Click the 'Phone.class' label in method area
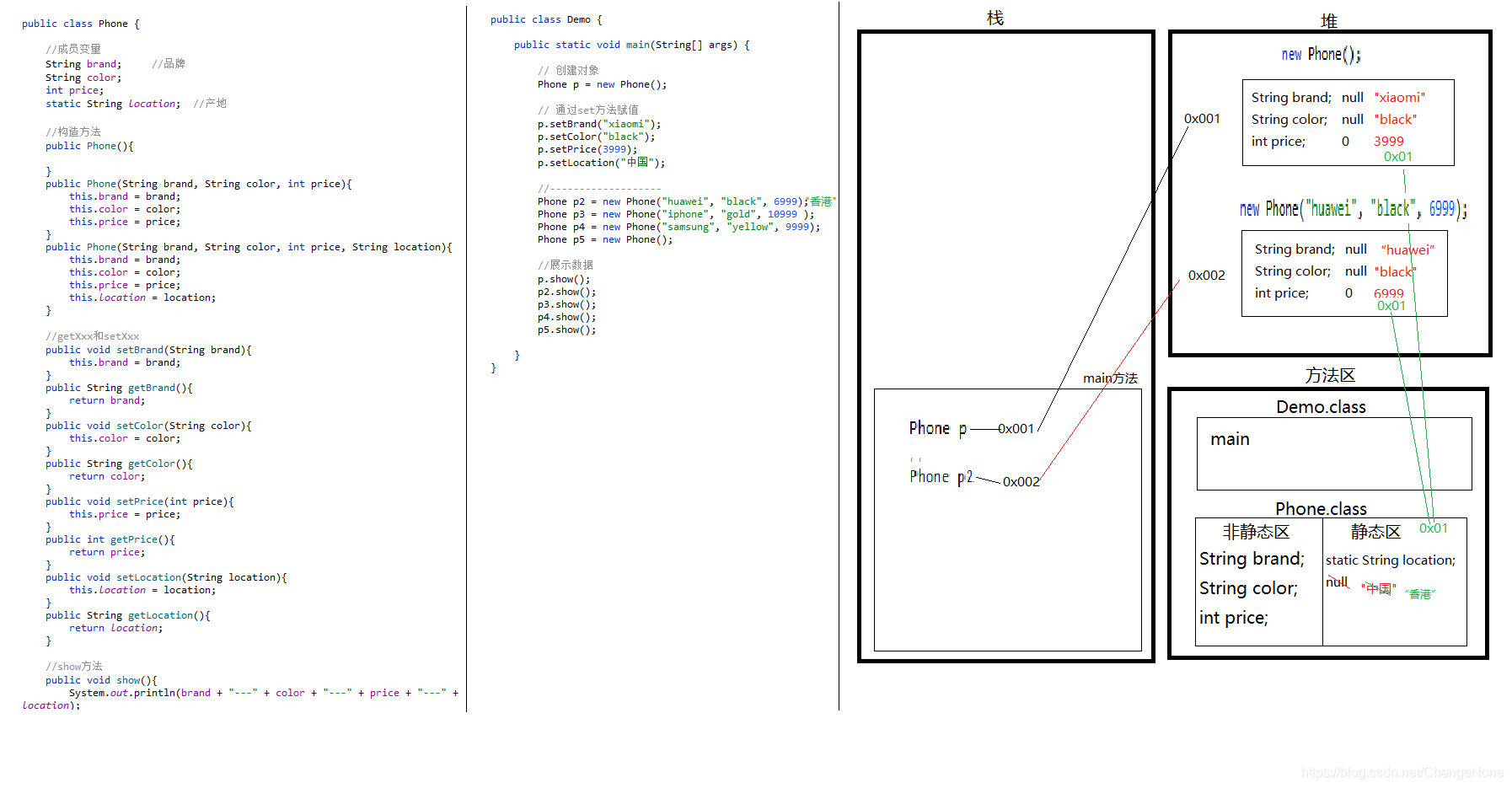The height and width of the screenshot is (788, 1512). tap(1321, 509)
